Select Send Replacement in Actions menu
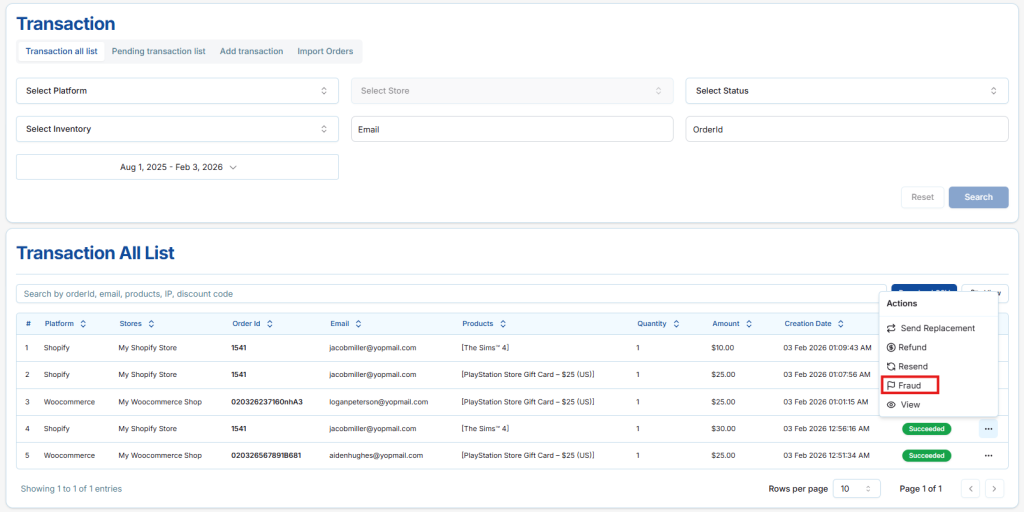 point(937,328)
